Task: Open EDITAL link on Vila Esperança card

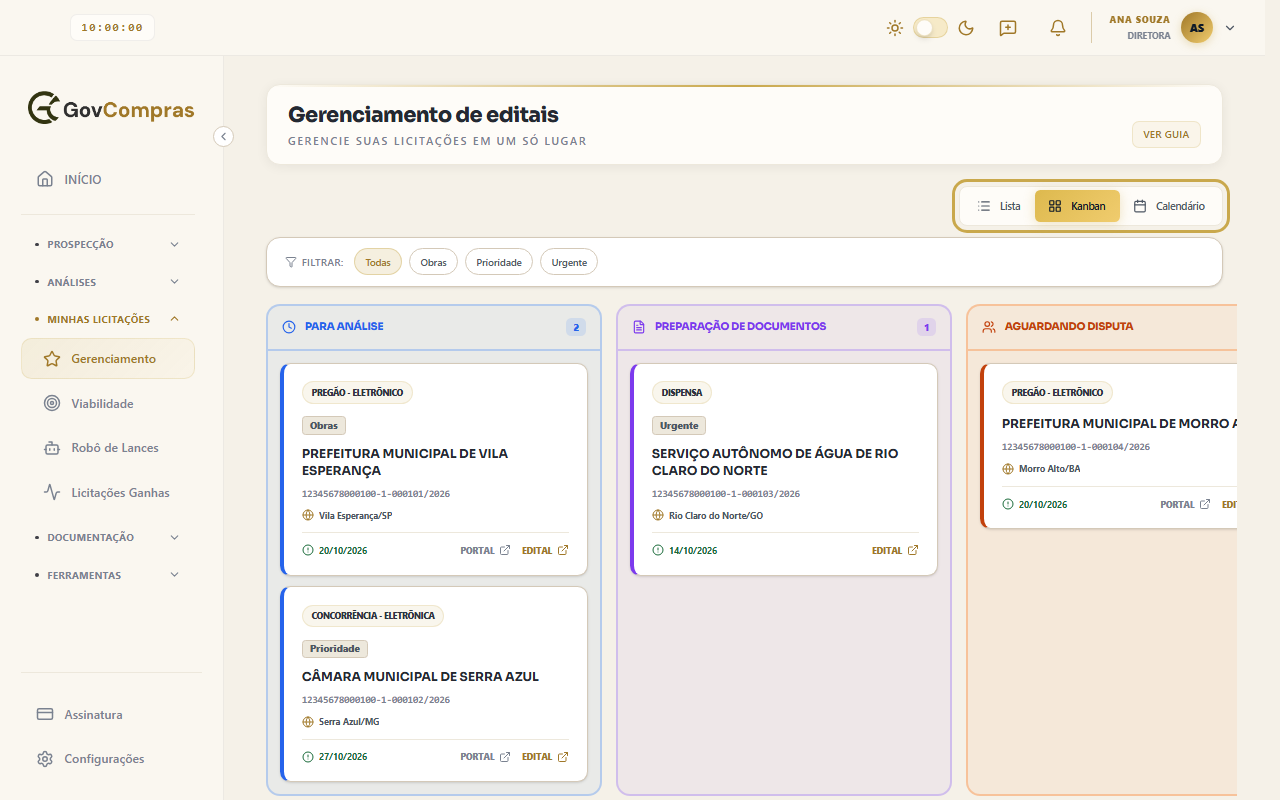Action: (x=545, y=550)
